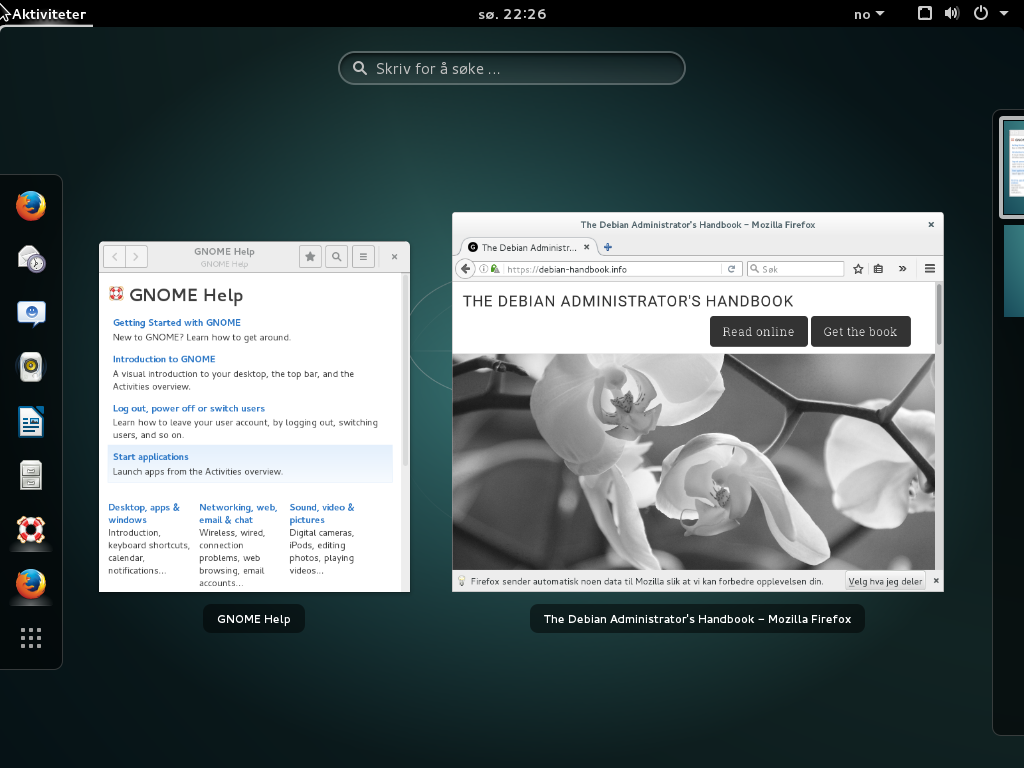The height and width of the screenshot is (768, 1024).
Task: Click bookmark star in GNOME Help
Action: pyautogui.click(x=310, y=257)
